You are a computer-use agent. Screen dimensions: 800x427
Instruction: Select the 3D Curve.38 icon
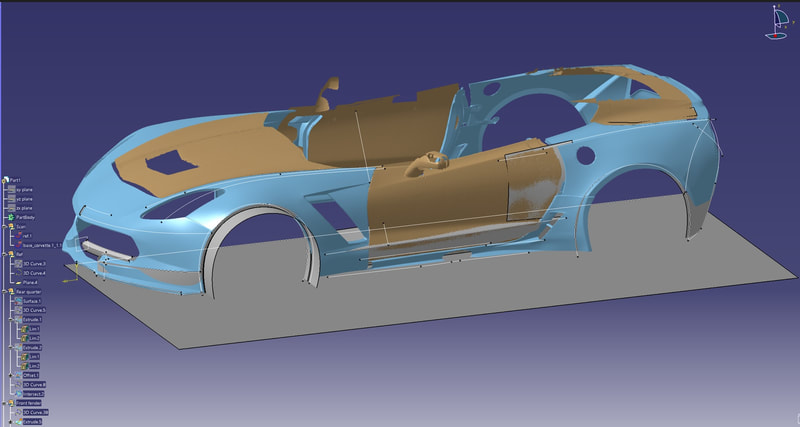[x=18, y=412]
